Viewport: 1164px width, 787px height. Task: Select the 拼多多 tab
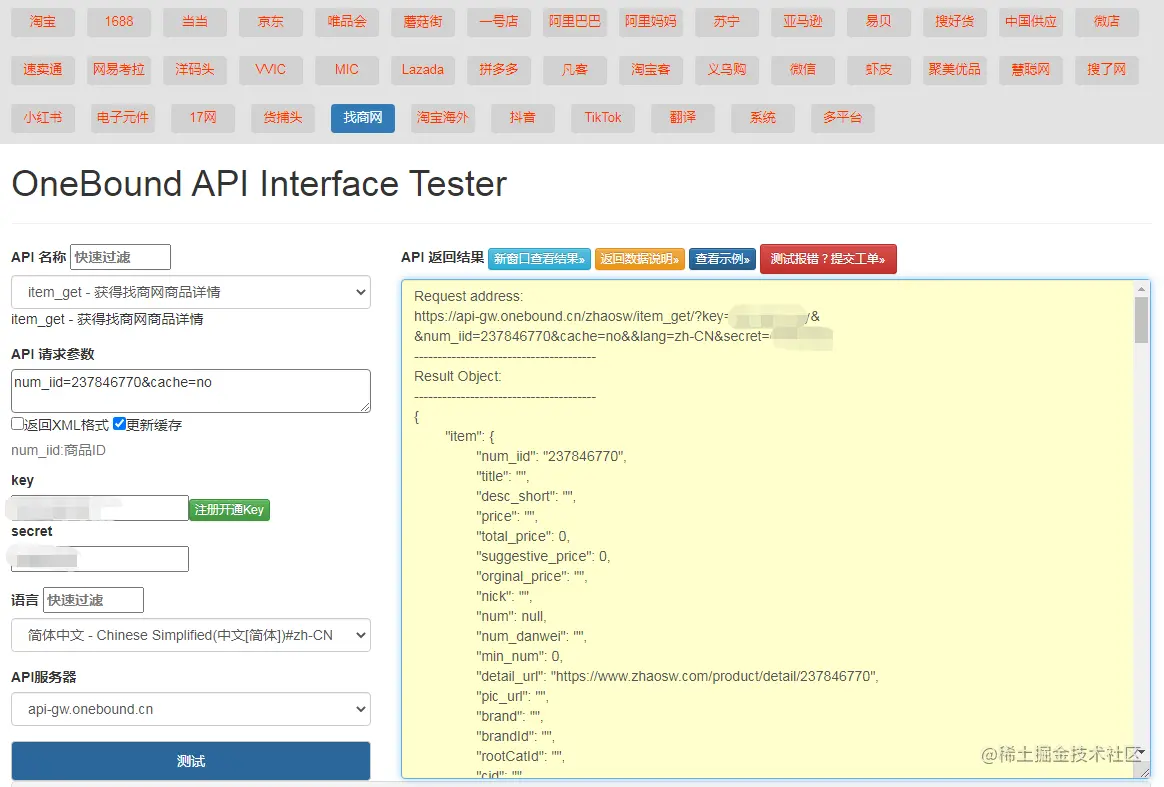click(x=499, y=70)
